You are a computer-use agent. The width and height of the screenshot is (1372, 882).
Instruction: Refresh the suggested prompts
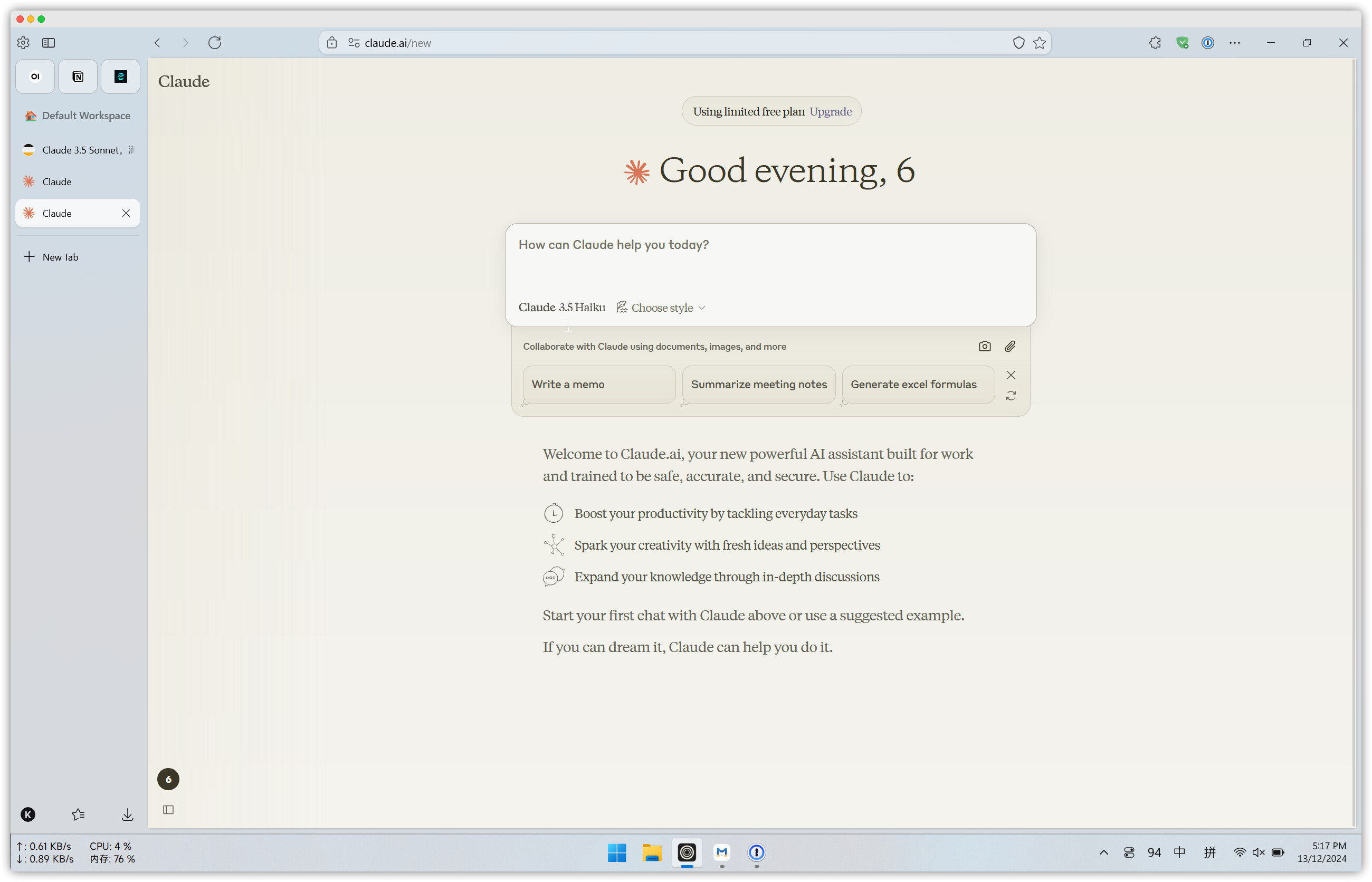coord(1011,396)
